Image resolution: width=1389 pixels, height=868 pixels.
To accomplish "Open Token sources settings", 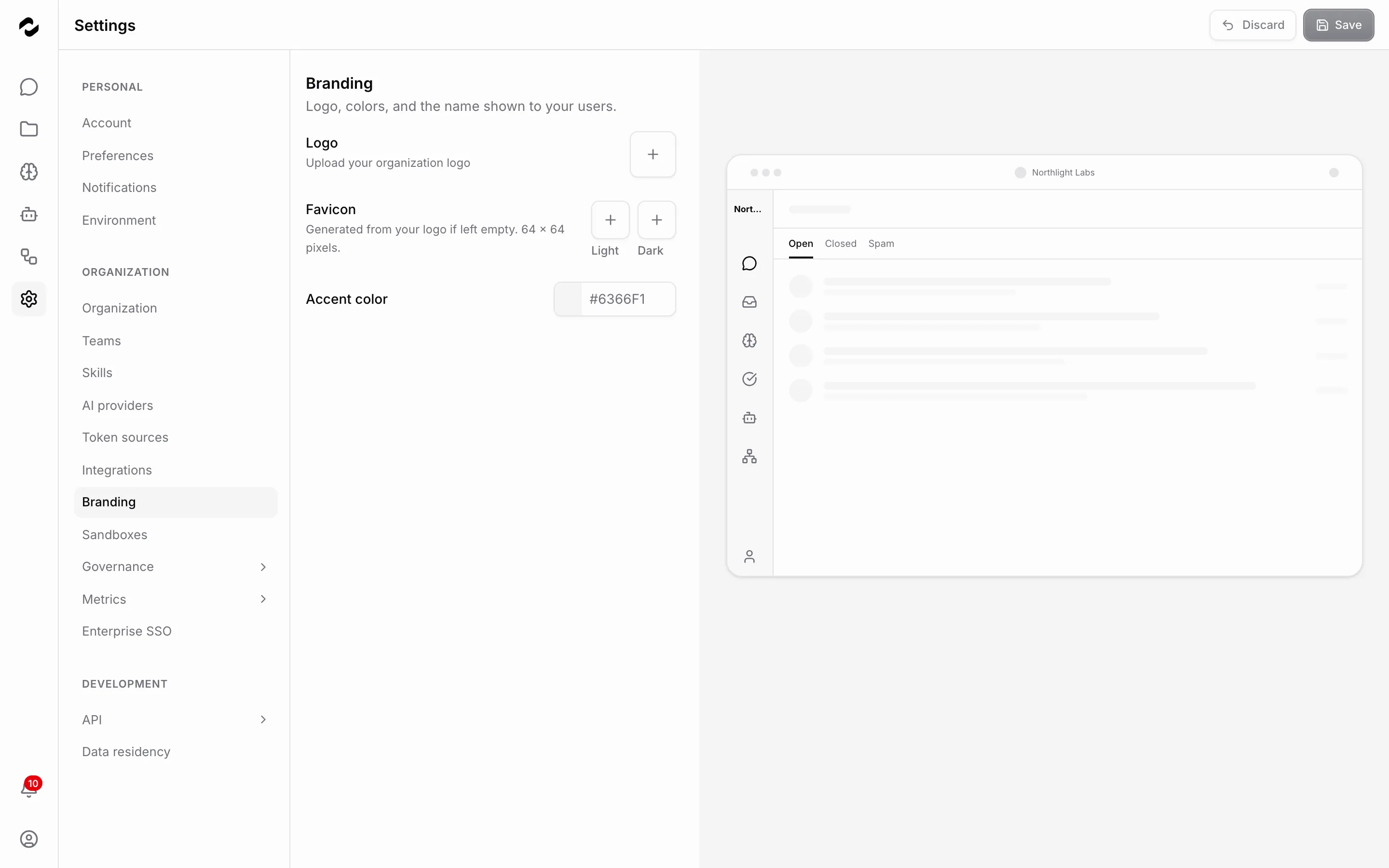I will [x=176, y=437].
